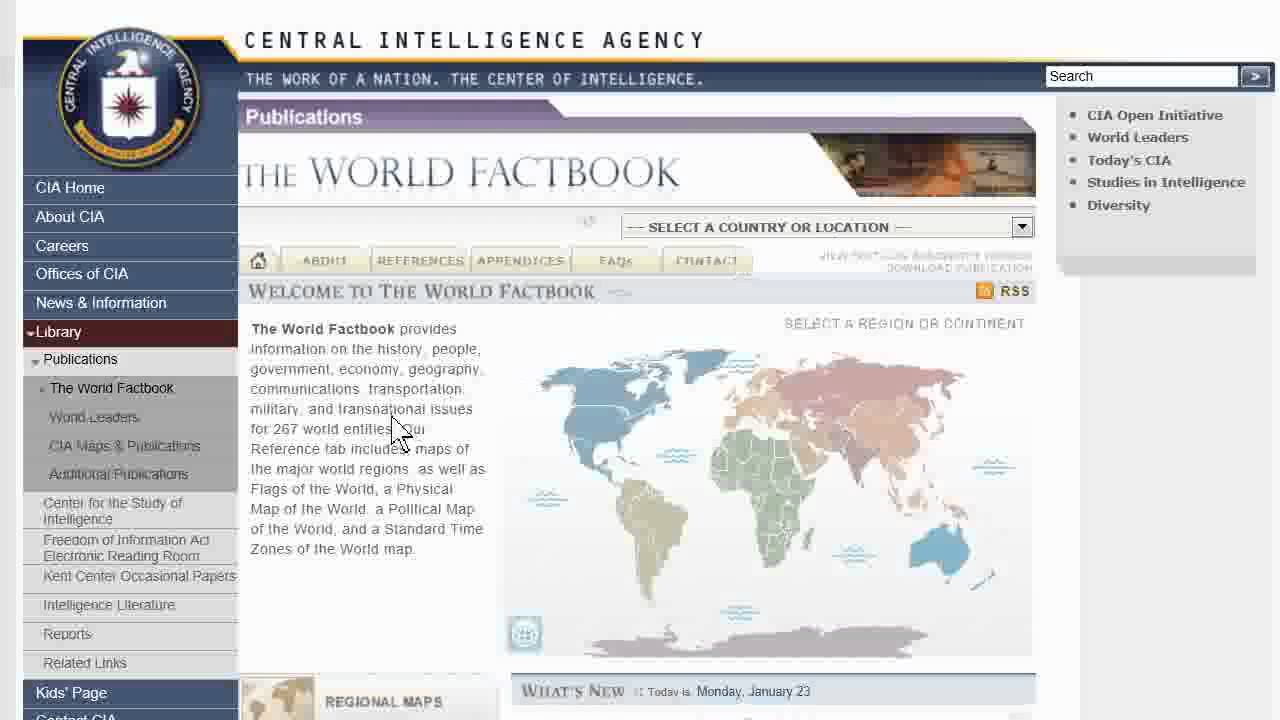Click the home icon in Factbook tabs
This screenshot has height=720, width=1280.
[258, 261]
